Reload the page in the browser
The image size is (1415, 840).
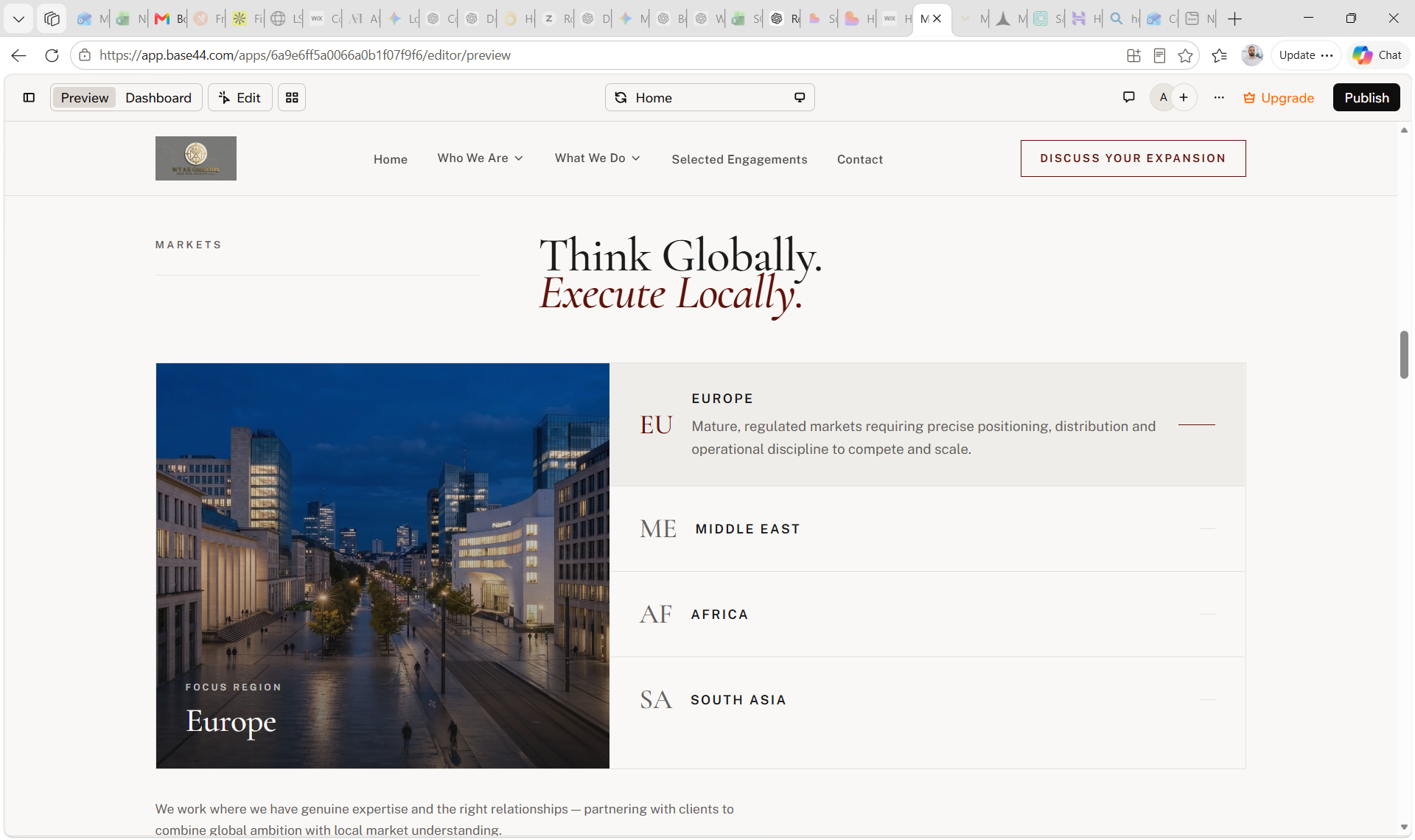click(x=52, y=55)
